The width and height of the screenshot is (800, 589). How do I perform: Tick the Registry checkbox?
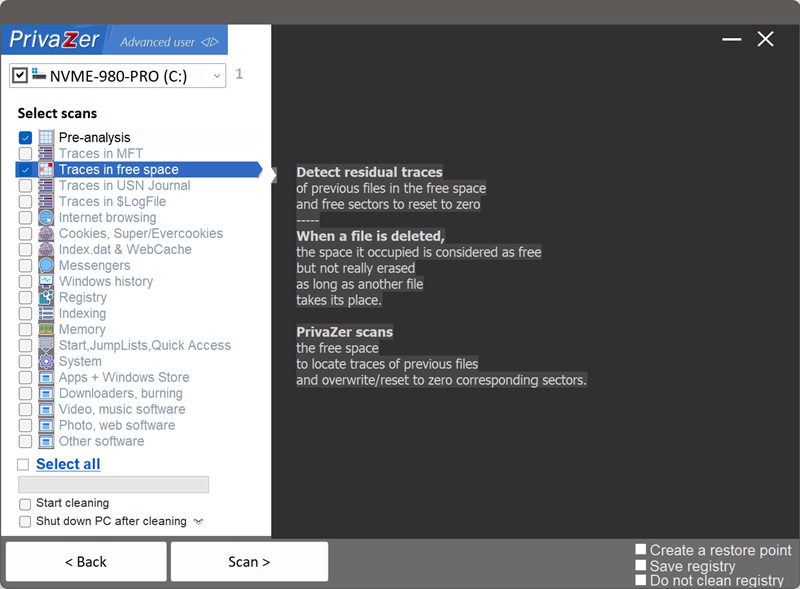click(x=25, y=298)
